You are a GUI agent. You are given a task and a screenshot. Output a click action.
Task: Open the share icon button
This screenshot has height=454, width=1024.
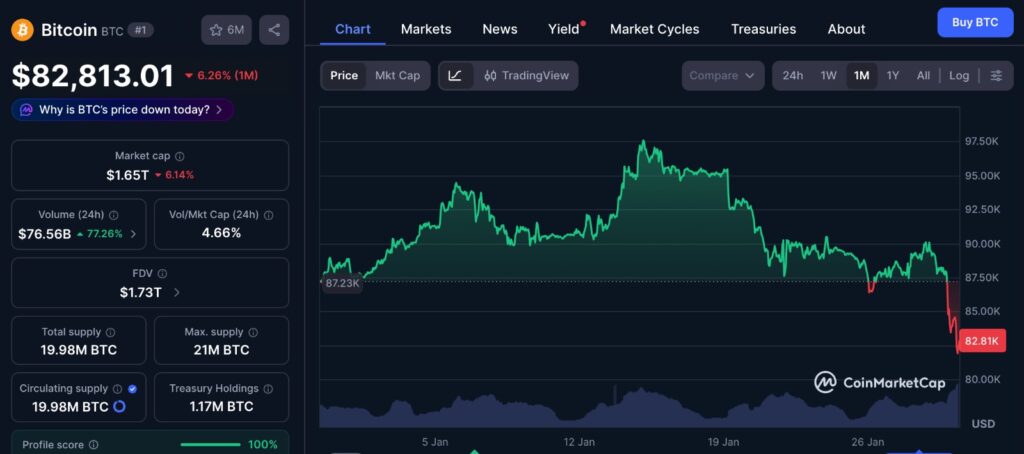pyautogui.click(x=274, y=29)
